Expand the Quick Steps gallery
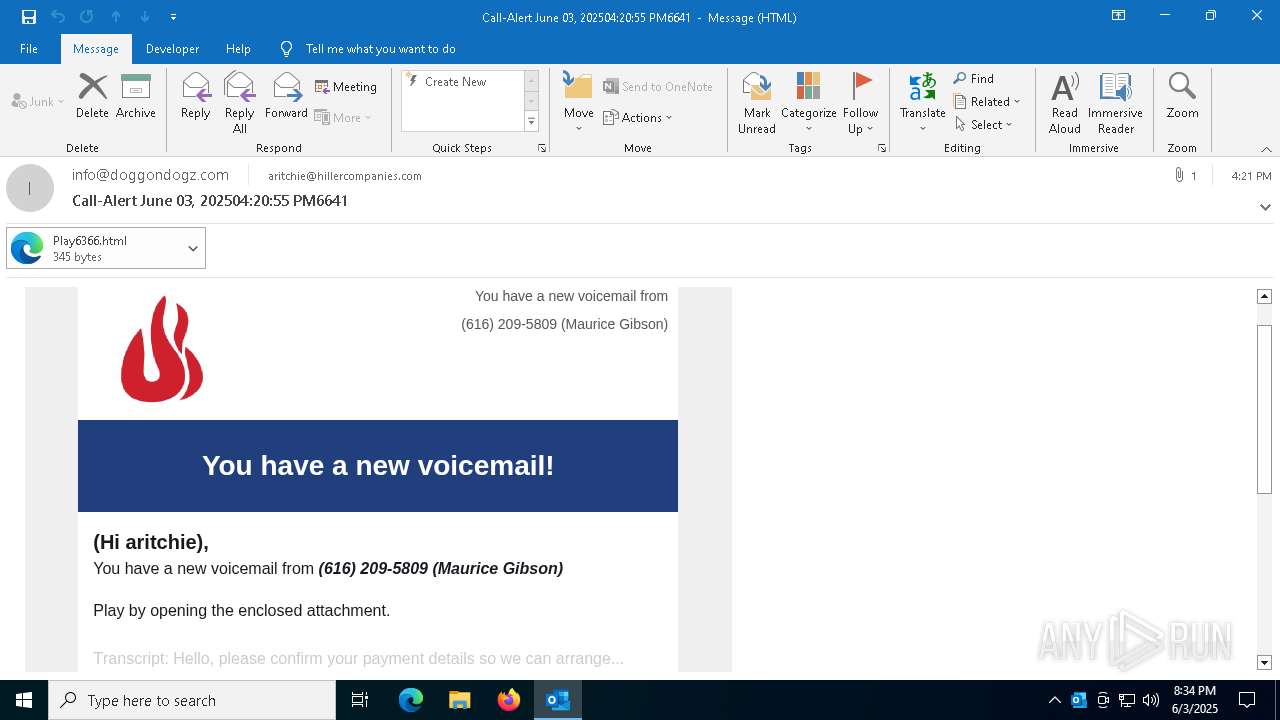The height and width of the screenshot is (720, 1280). (531, 122)
